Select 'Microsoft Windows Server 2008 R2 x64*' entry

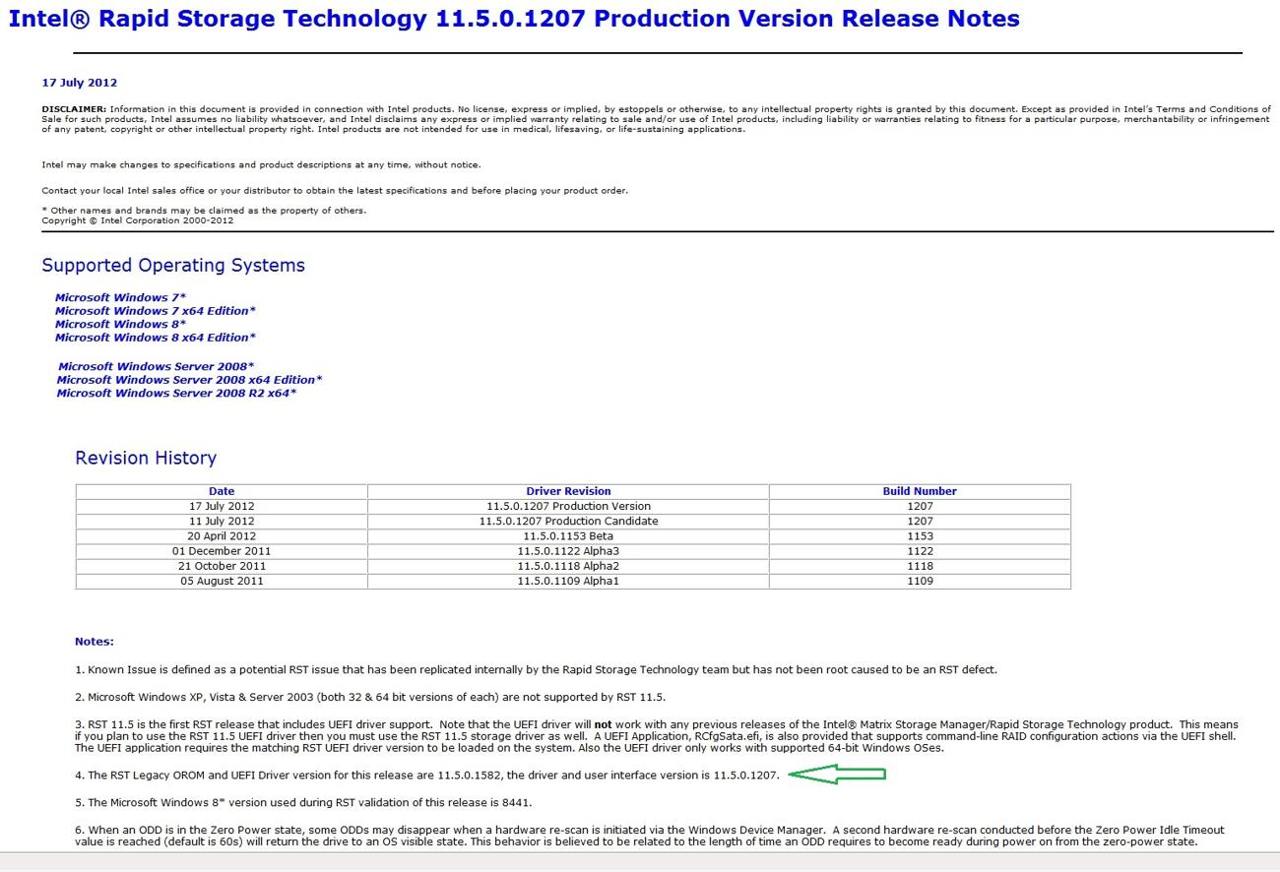(x=176, y=393)
